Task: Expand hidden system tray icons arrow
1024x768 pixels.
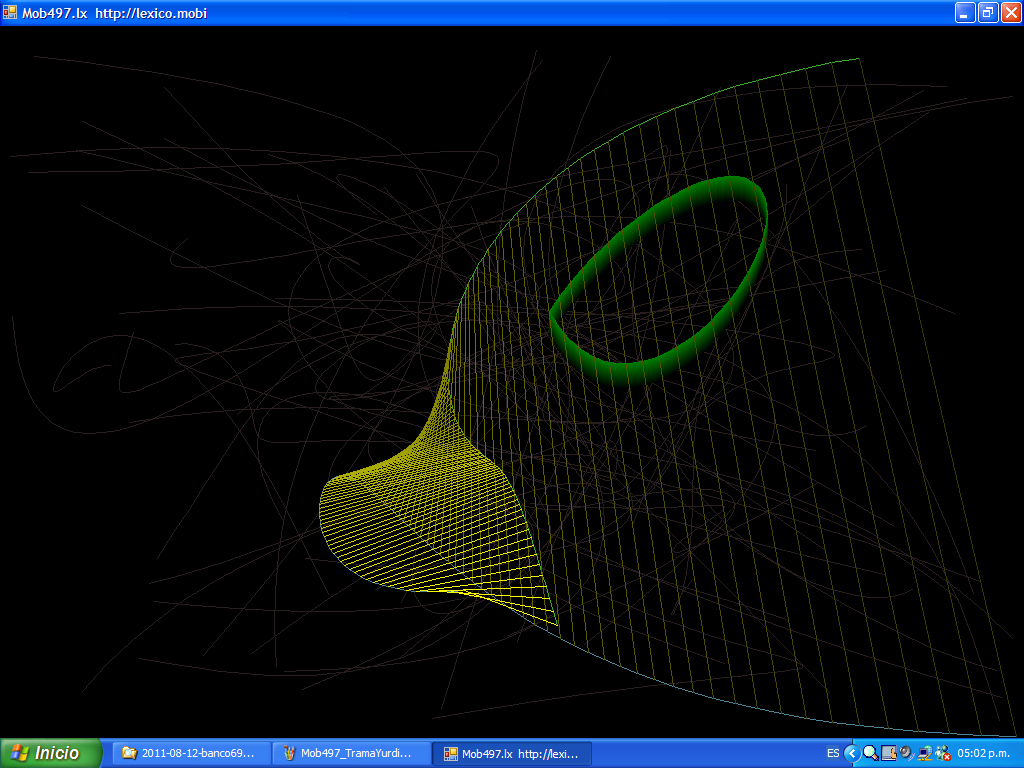Action: [x=852, y=753]
